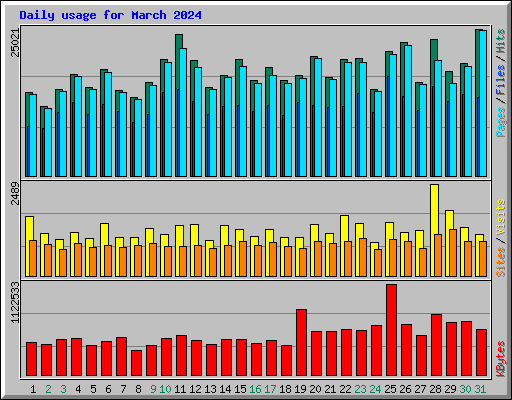Click the yellow 'Visits' legend label
512x400 pixels.
tap(501, 218)
